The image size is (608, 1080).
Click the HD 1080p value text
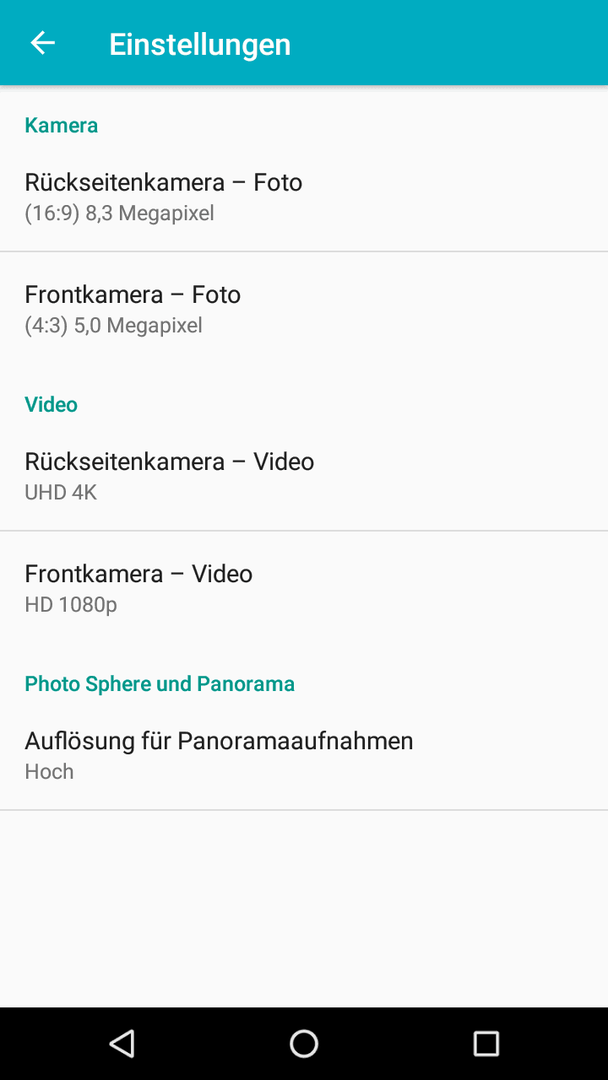click(71, 605)
